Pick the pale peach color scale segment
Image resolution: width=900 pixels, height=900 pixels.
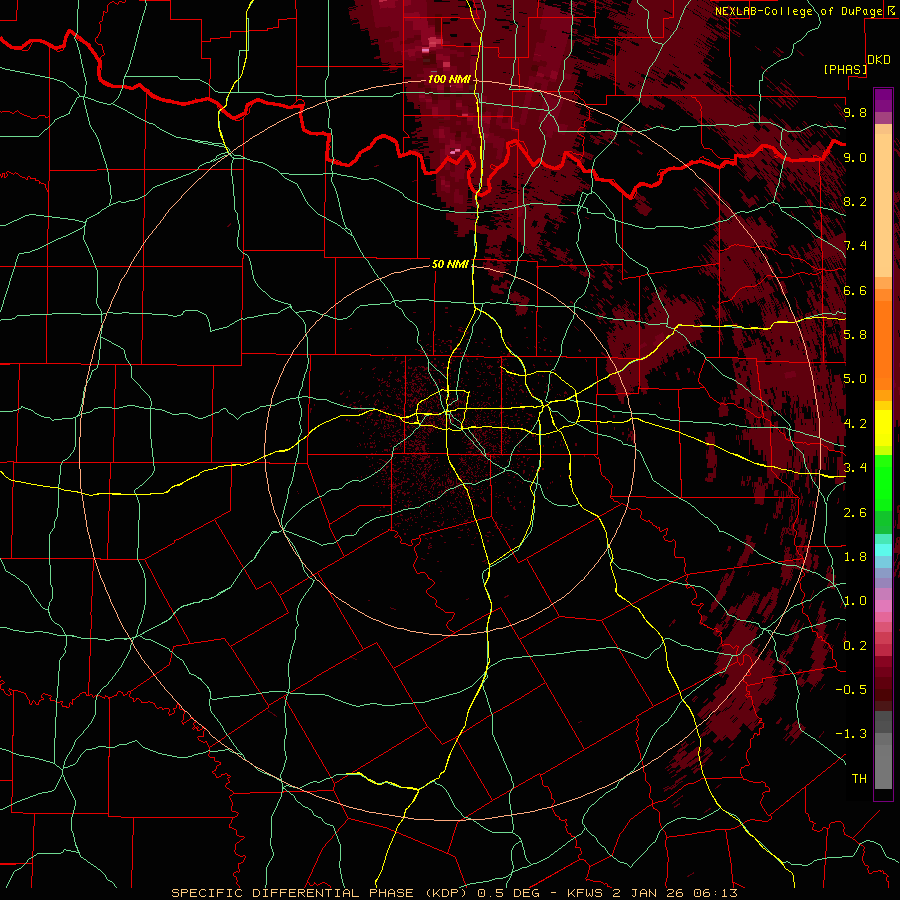coord(883,205)
